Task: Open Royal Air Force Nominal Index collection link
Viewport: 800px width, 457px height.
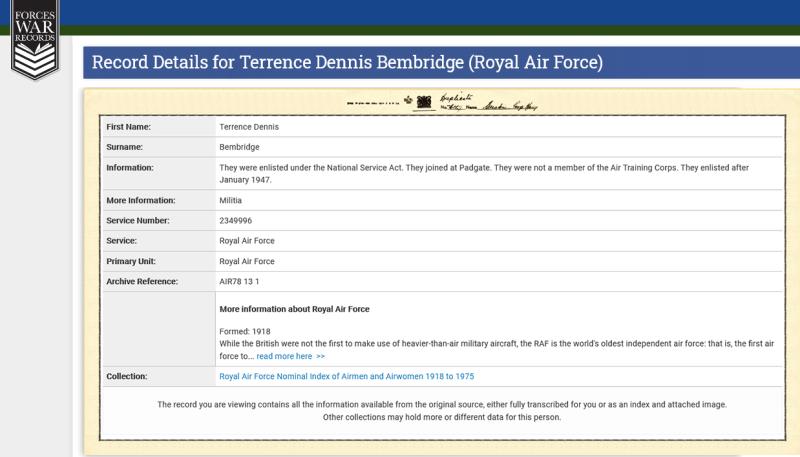Action: pyautogui.click(x=346, y=377)
